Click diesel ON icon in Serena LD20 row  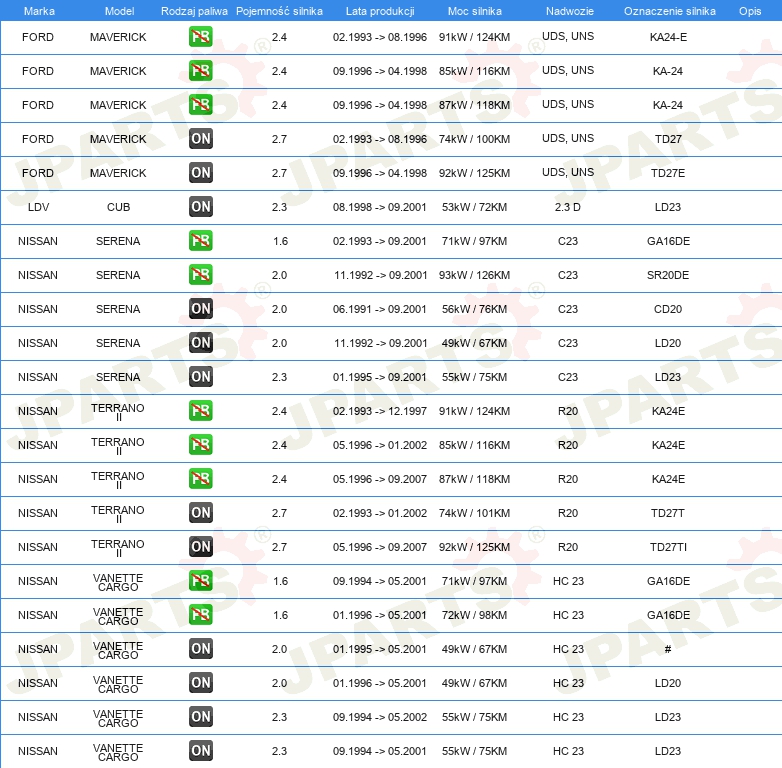(x=200, y=343)
